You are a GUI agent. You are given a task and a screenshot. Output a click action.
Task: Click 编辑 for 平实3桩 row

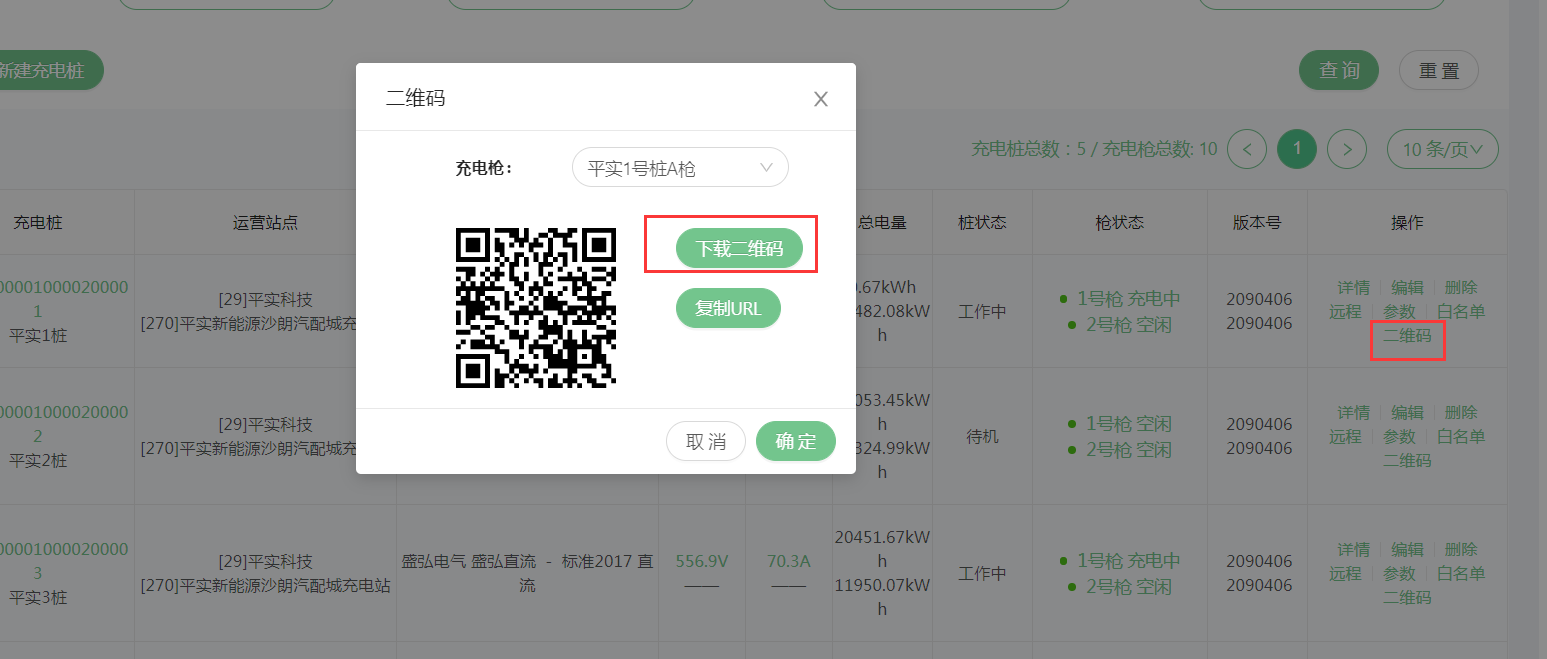[x=1407, y=549]
